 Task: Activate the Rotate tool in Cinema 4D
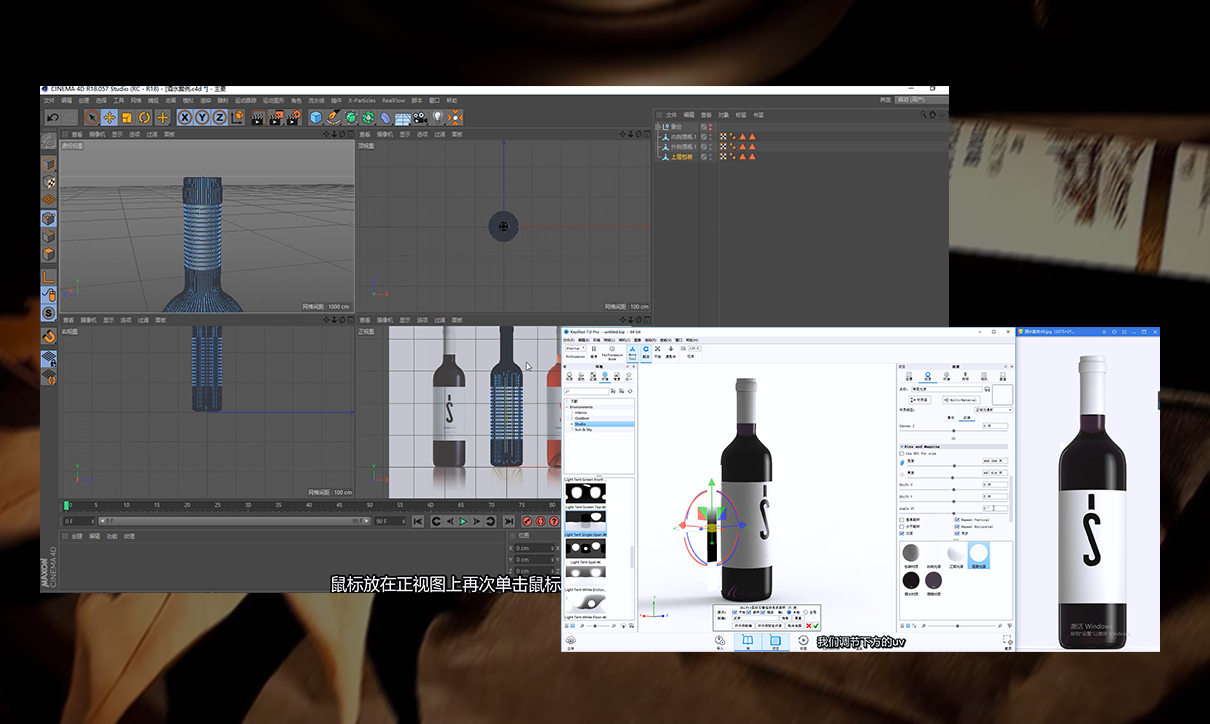tap(144, 117)
